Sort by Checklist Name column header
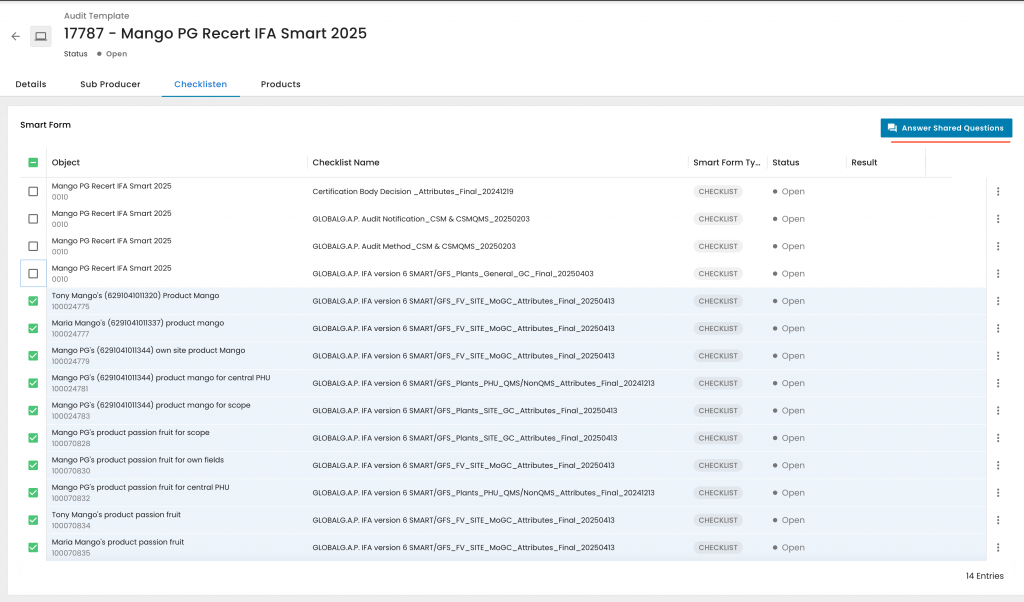Image resolution: width=1024 pixels, height=602 pixels. (346, 163)
